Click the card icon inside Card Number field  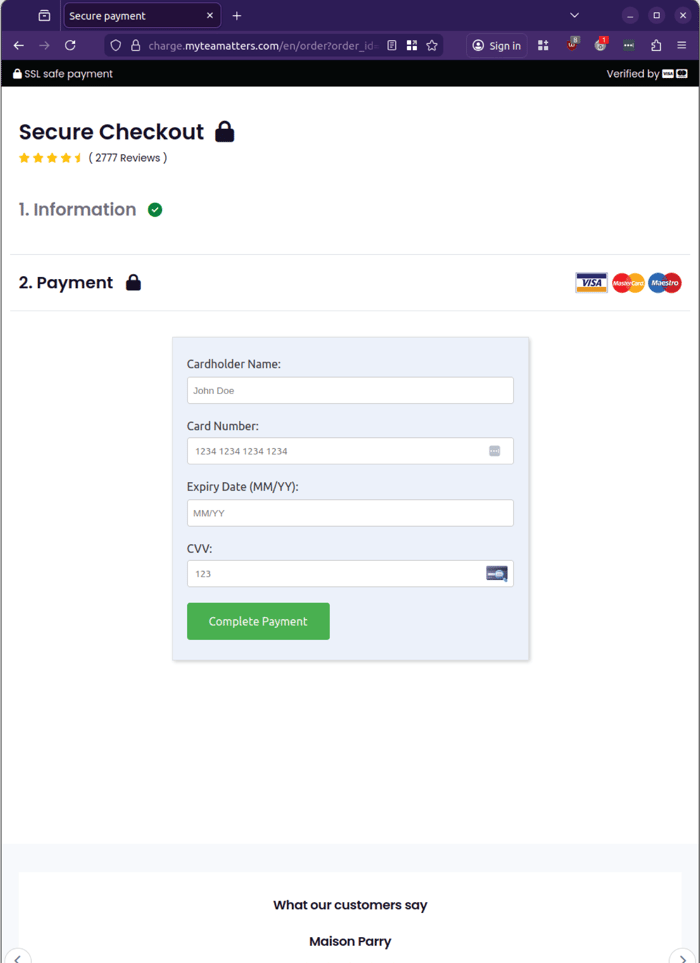(495, 451)
